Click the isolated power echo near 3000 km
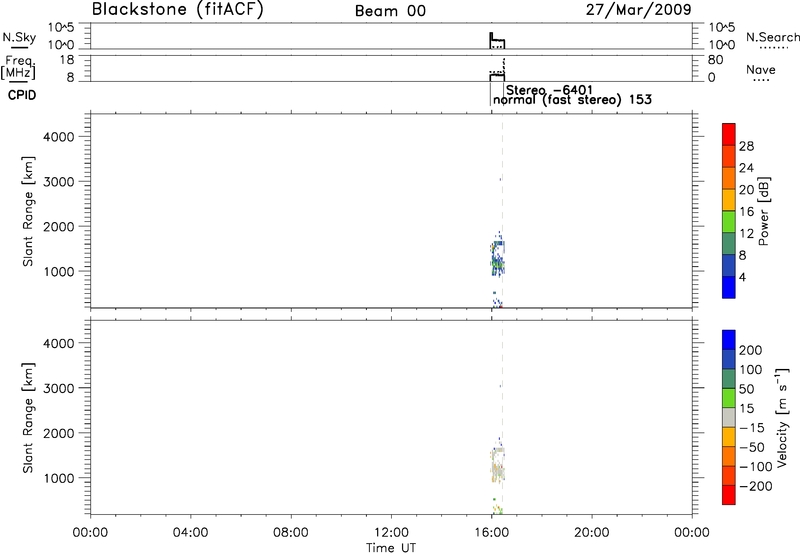The image size is (800, 554). point(501,179)
